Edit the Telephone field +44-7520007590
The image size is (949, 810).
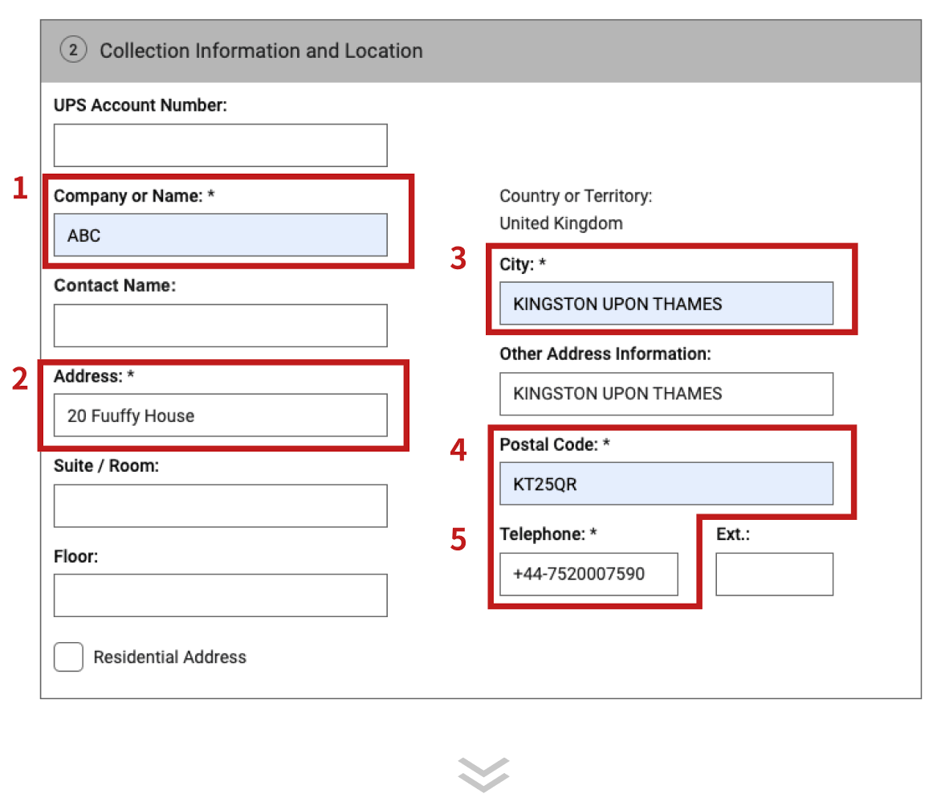pyautogui.click(x=588, y=574)
